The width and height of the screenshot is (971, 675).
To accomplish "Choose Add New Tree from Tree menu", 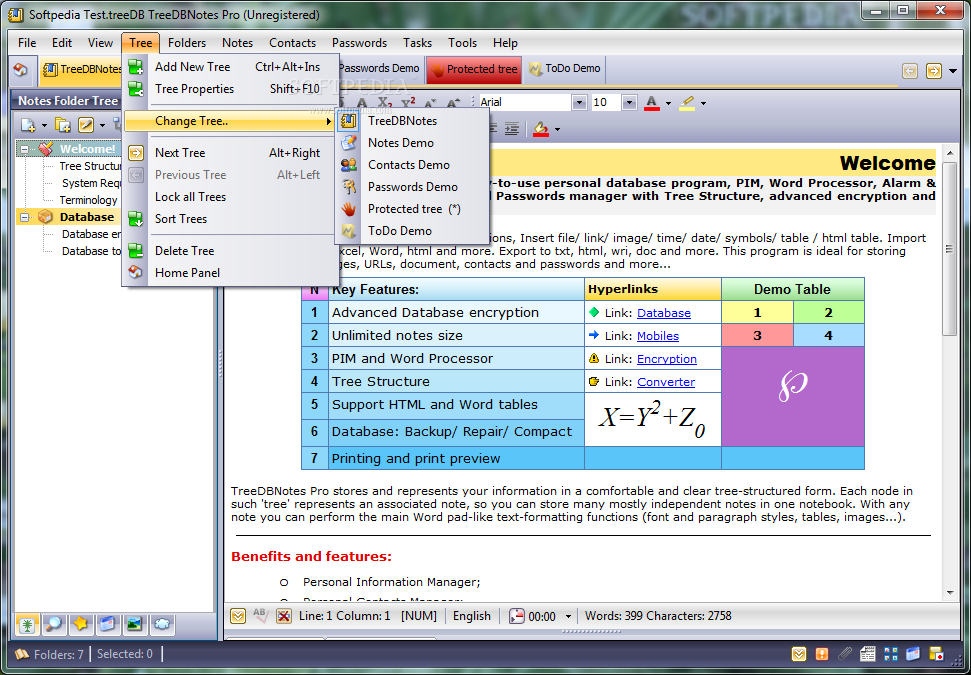I will point(230,67).
